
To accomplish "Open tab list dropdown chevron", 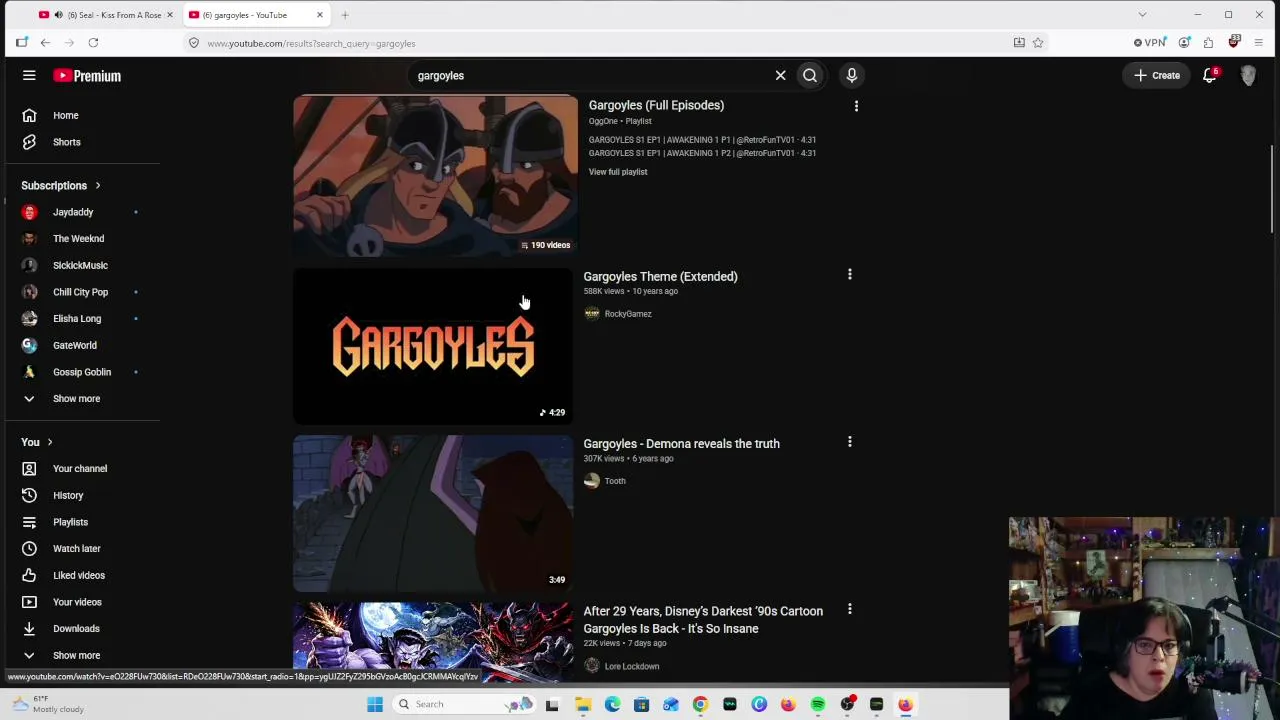I will click(x=1142, y=15).
